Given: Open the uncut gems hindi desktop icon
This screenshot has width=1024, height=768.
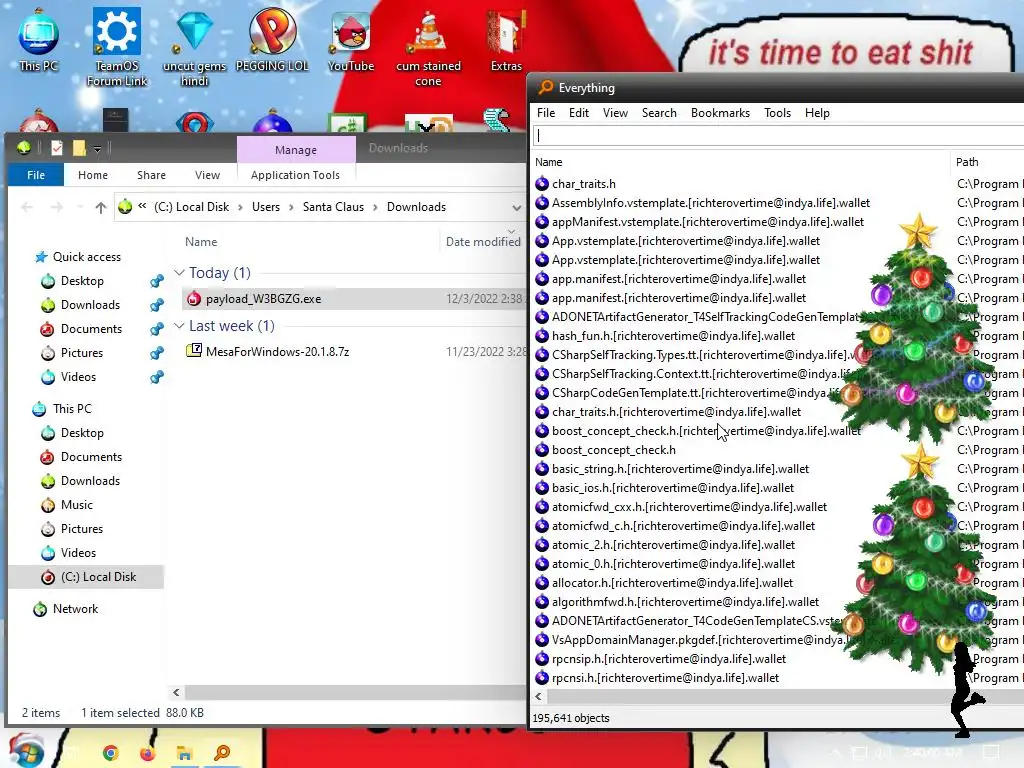Looking at the screenshot, I should (194, 47).
